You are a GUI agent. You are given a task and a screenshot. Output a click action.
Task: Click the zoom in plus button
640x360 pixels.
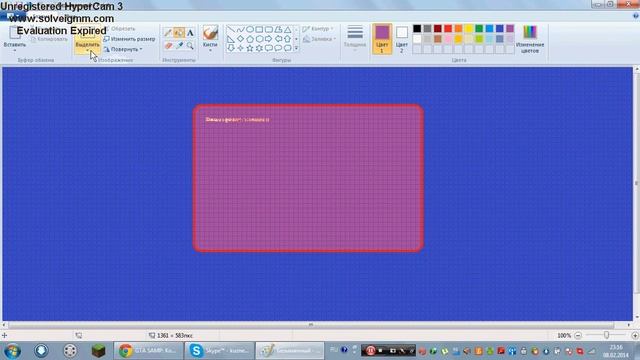coord(635,336)
